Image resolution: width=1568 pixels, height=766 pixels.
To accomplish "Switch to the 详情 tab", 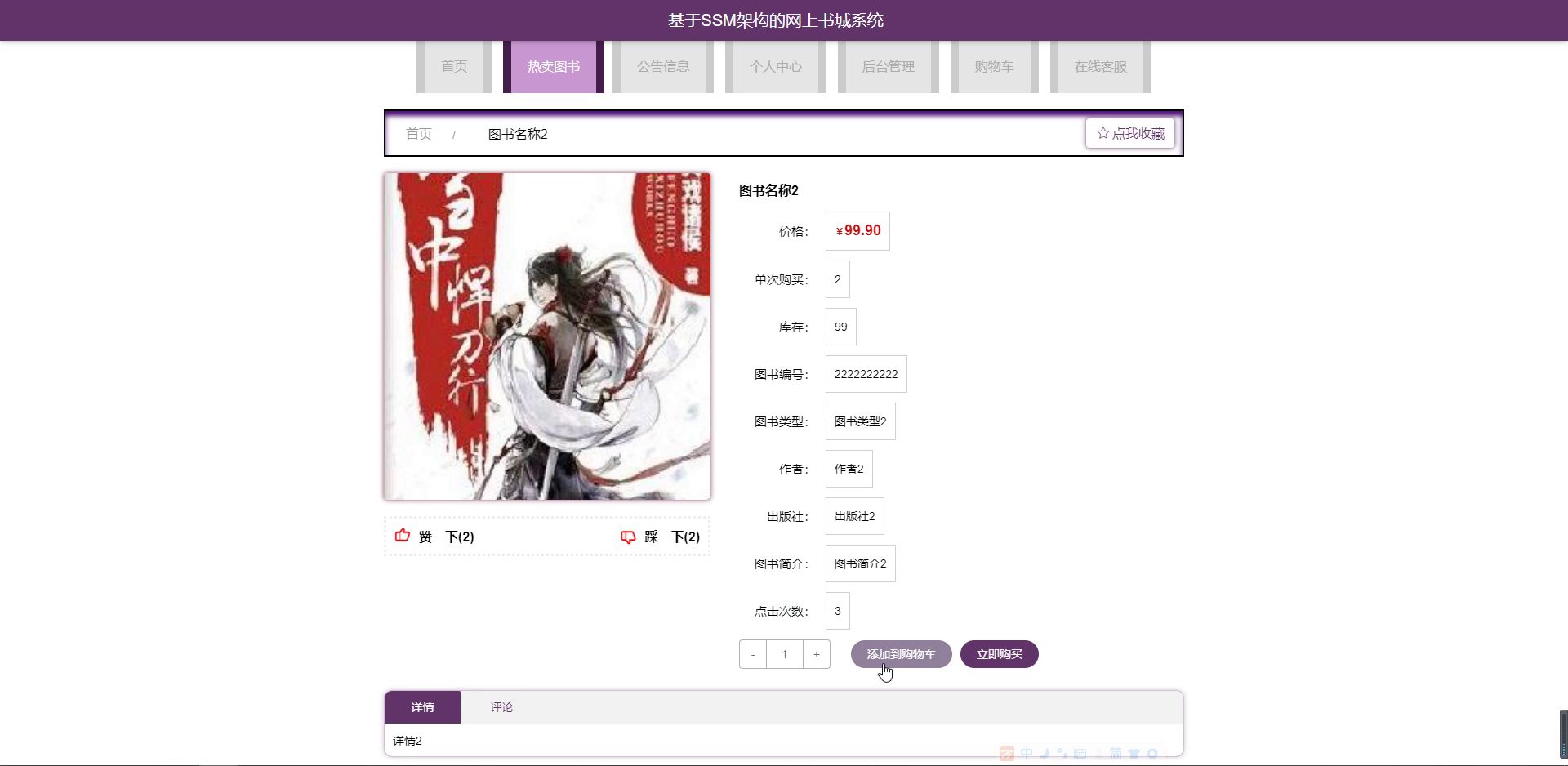I will (x=422, y=707).
